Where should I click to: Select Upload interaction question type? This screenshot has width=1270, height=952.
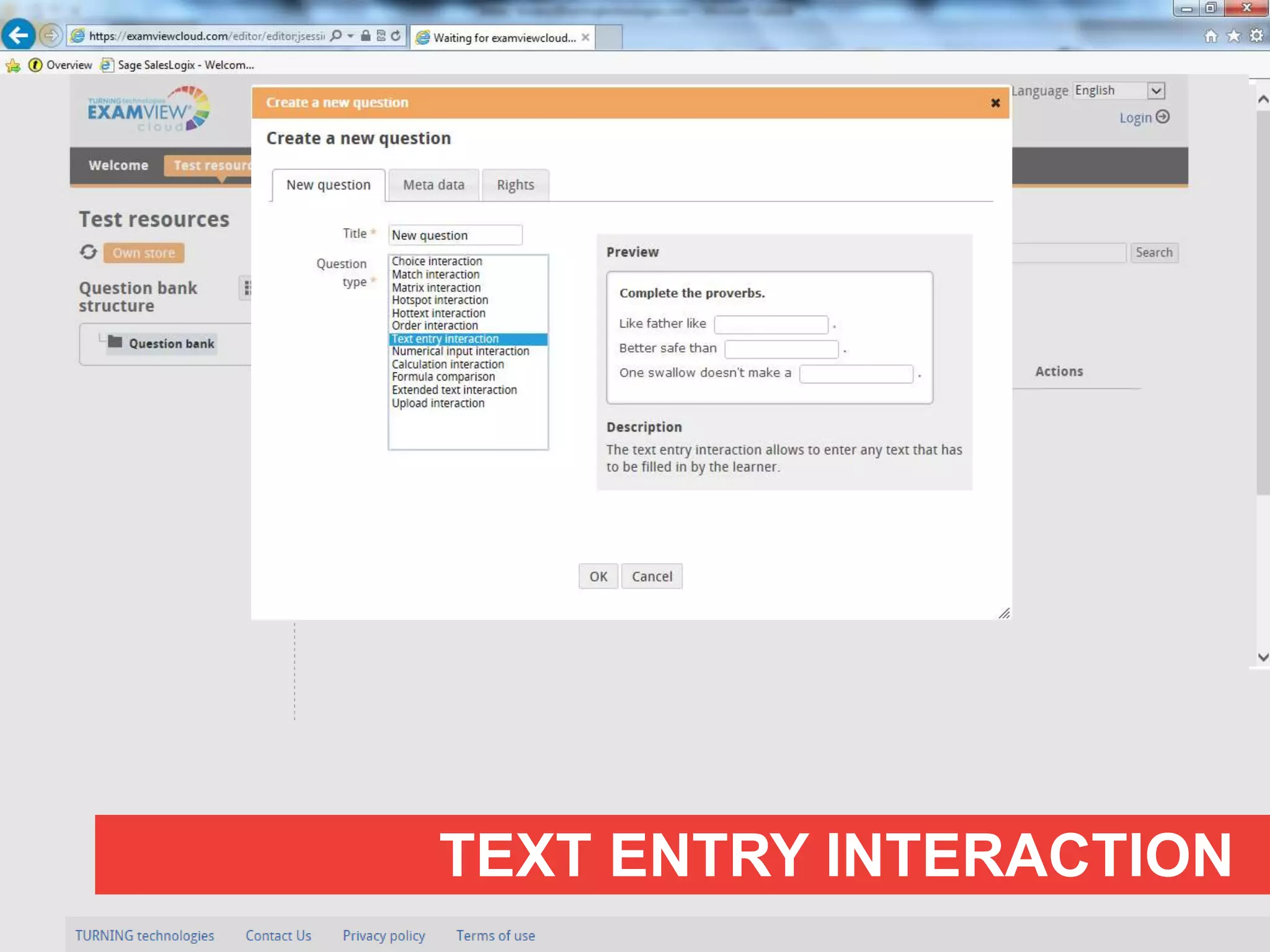pyautogui.click(x=468, y=403)
